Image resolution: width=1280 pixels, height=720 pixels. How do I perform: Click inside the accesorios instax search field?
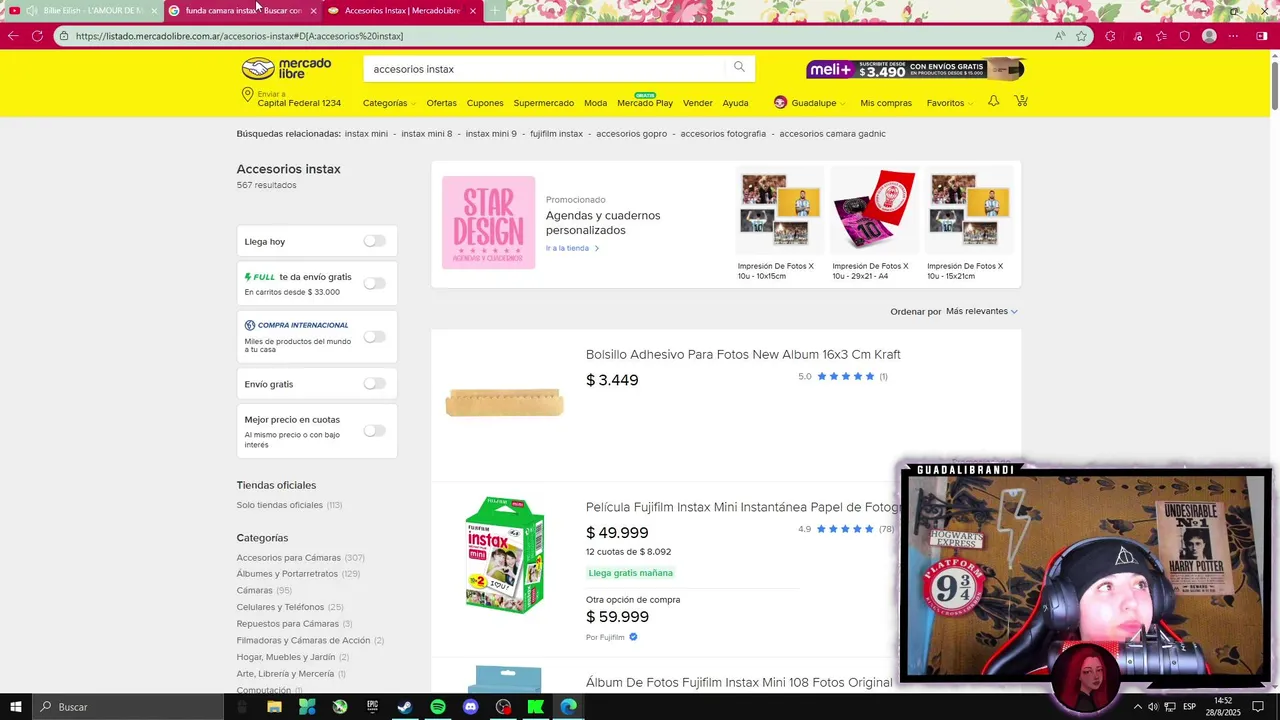(545, 68)
